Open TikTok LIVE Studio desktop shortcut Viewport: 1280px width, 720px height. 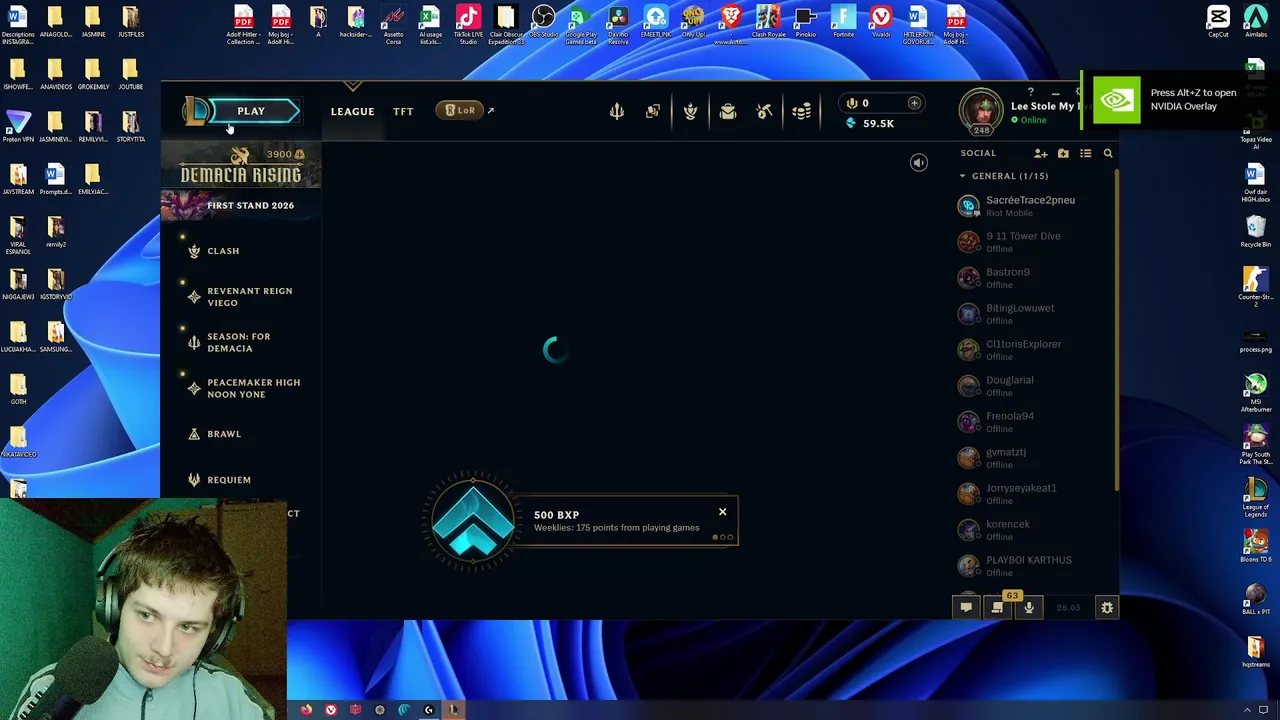[x=468, y=24]
